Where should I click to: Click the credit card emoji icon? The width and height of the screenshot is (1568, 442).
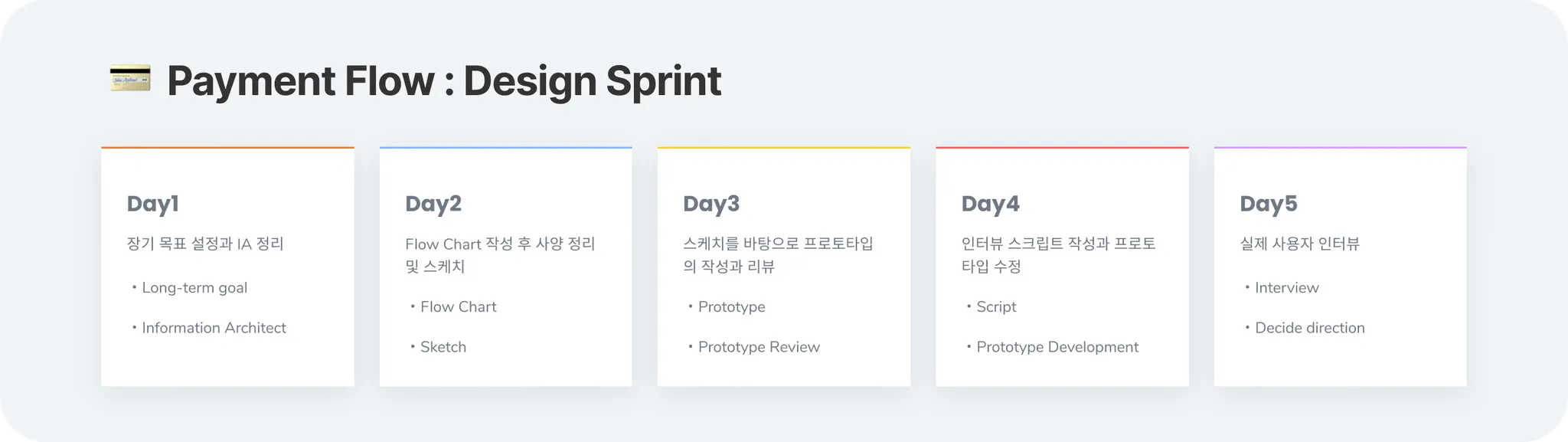point(130,79)
